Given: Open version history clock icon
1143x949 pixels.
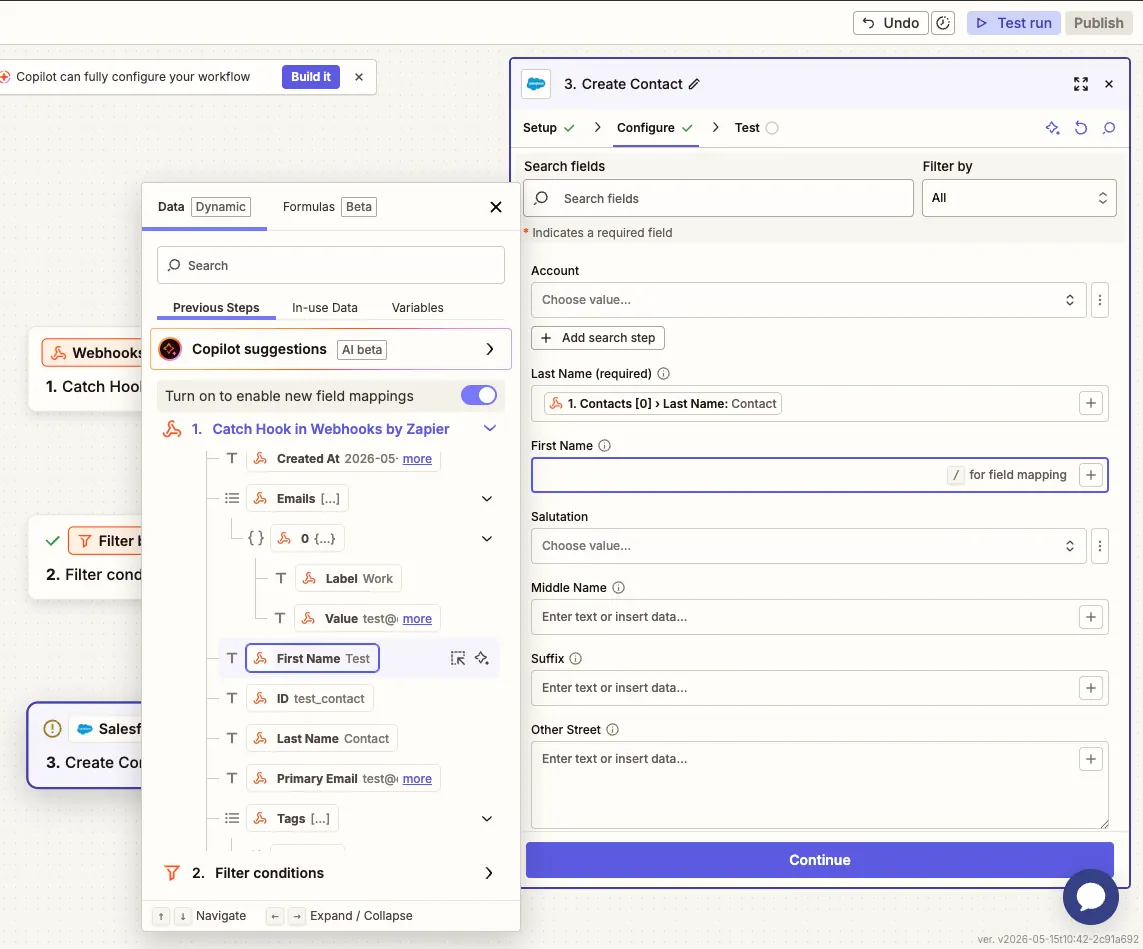Looking at the screenshot, I should pyautogui.click(x=943, y=23).
